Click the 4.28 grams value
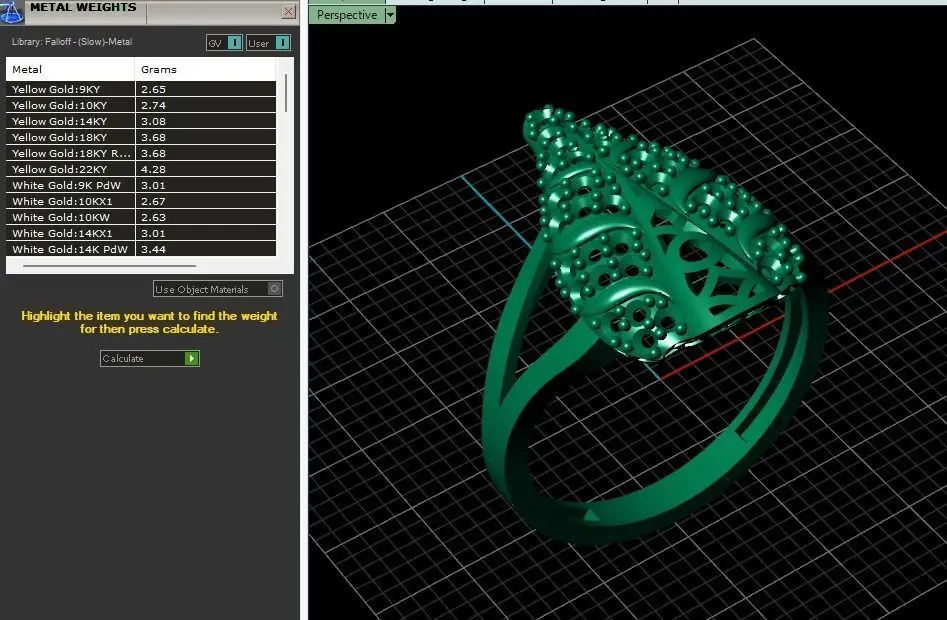The width and height of the screenshot is (947, 620). pos(153,169)
